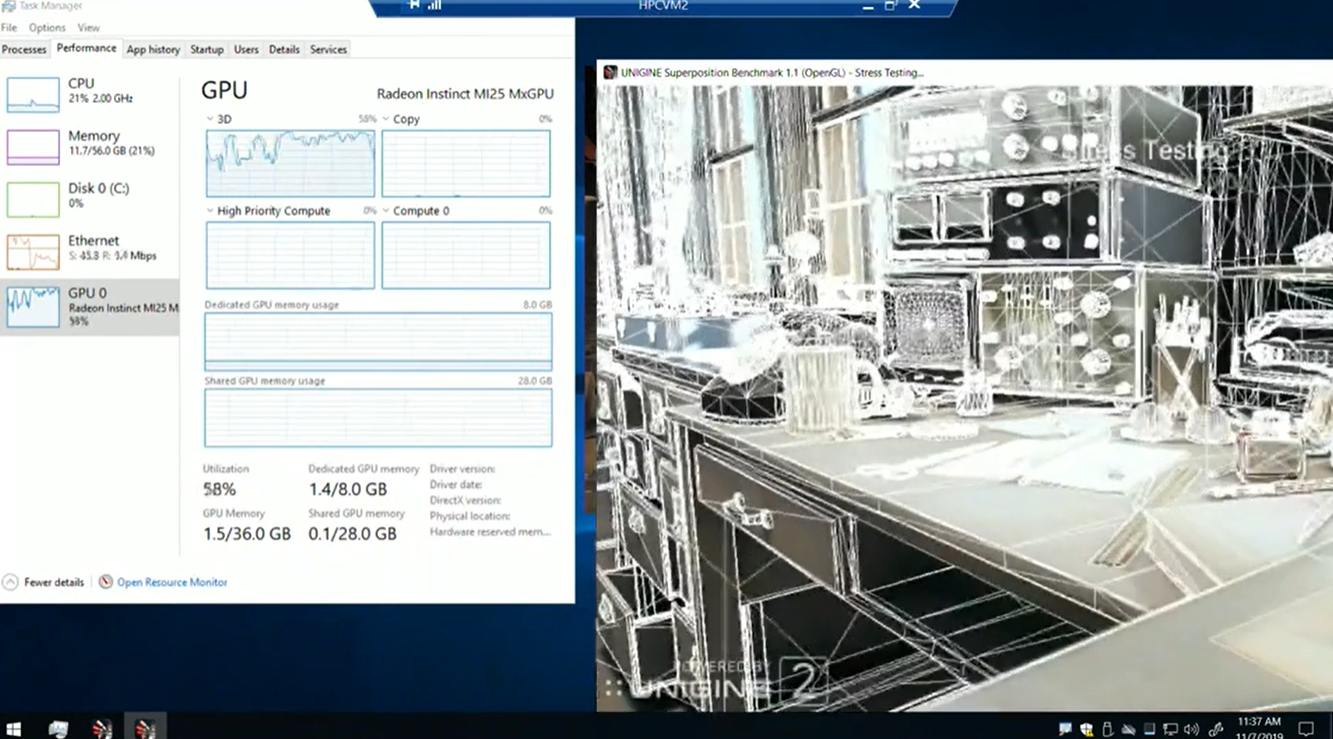Open the Copy engine graph dropdown
Screen dimensions: 1333x739
pyautogui.click(x=386, y=119)
